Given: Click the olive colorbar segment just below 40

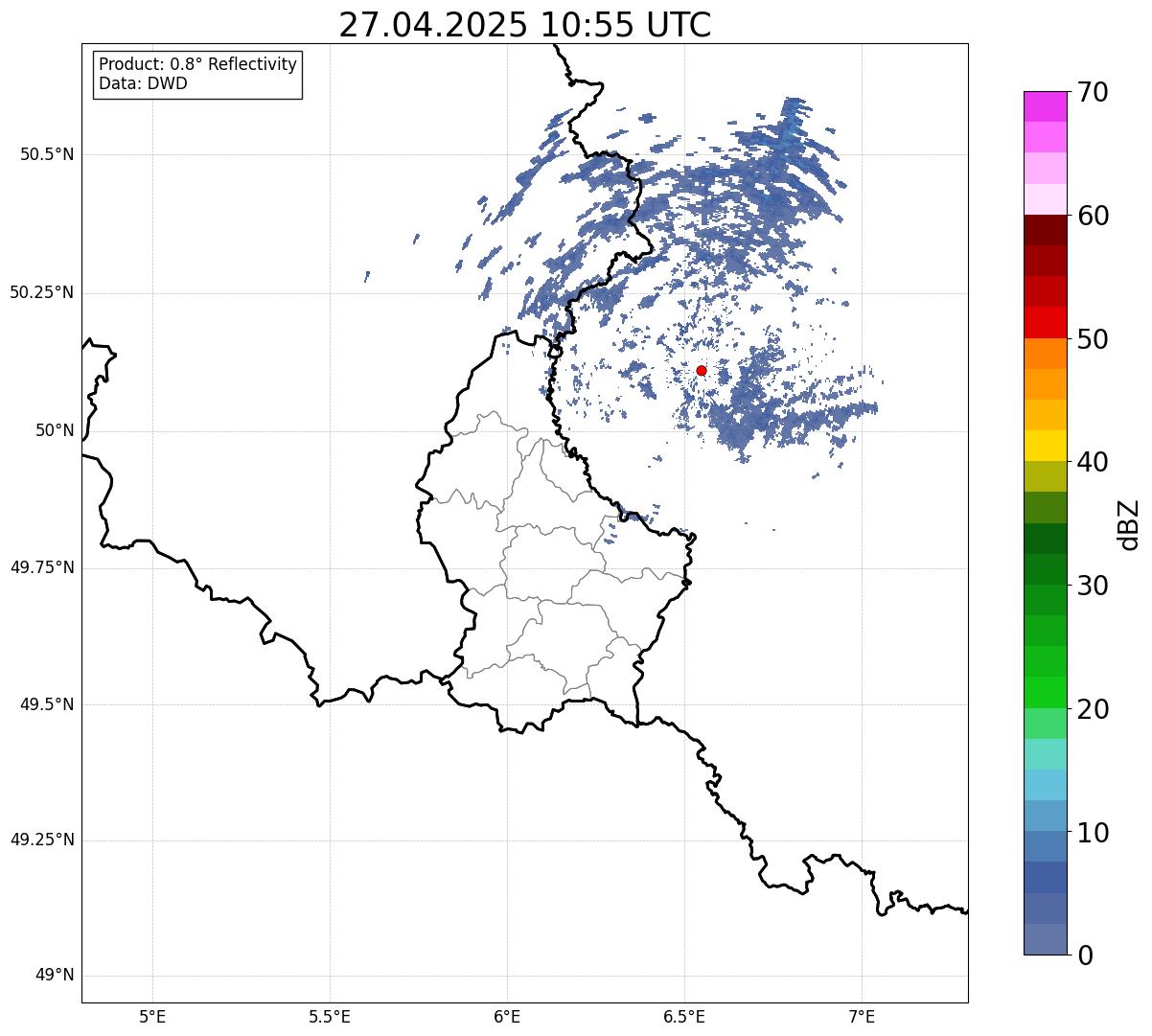Looking at the screenshot, I should [1045, 476].
